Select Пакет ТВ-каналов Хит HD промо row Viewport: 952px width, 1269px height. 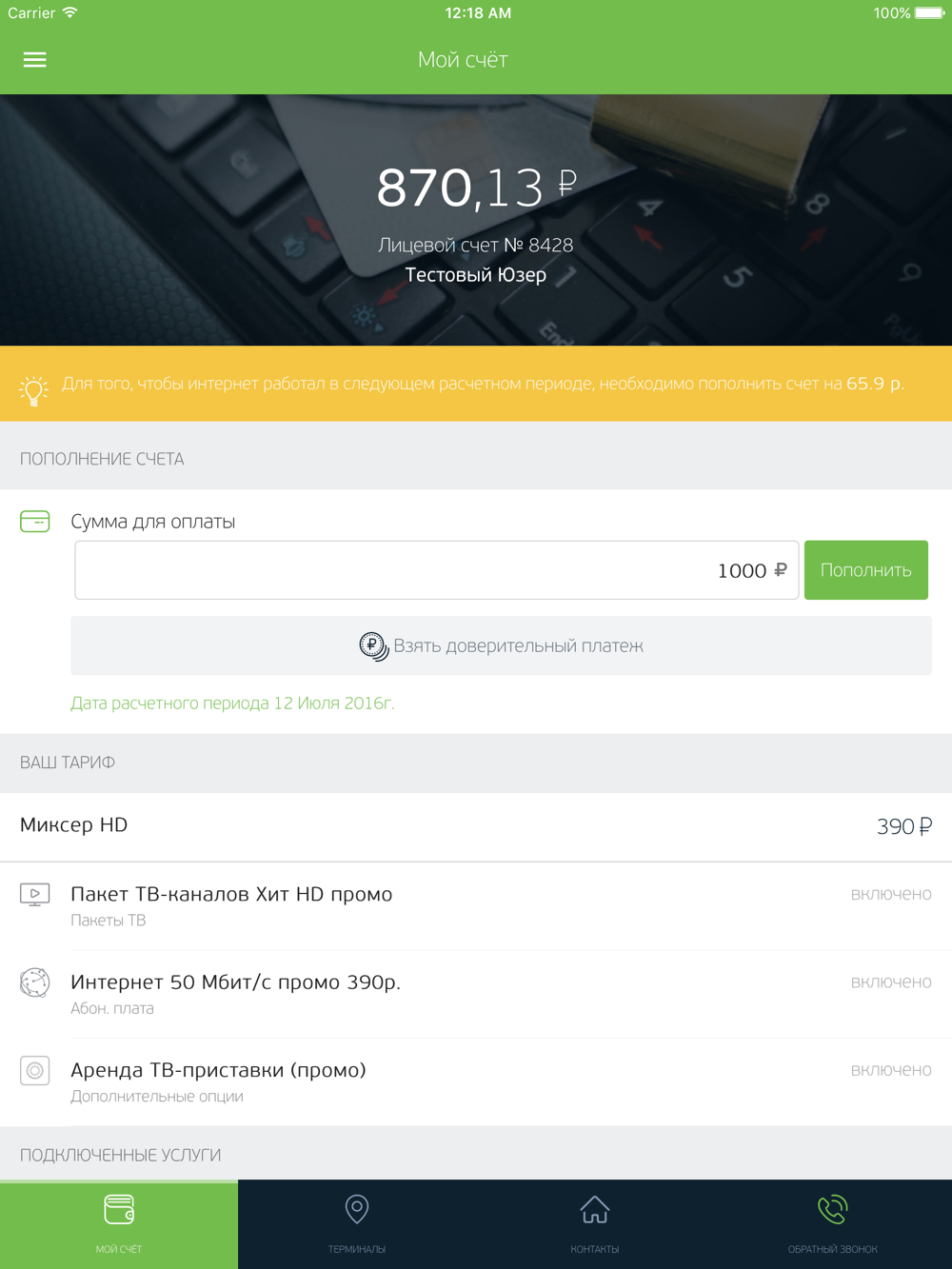click(x=476, y=906)
